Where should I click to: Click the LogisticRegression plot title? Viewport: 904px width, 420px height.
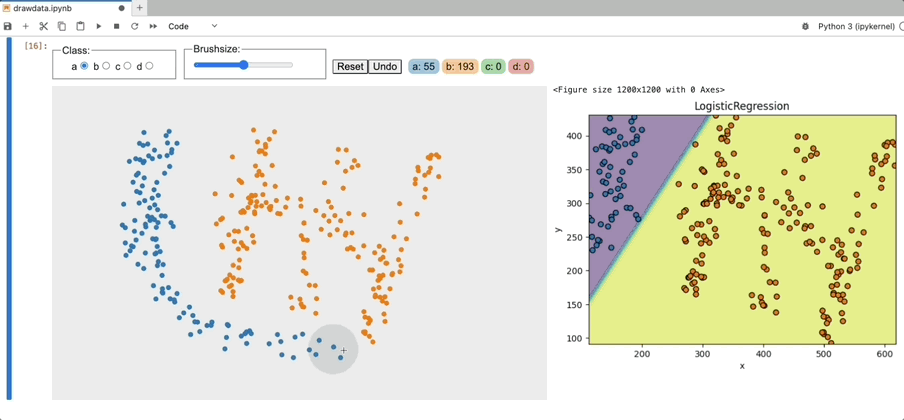[741, 106]
